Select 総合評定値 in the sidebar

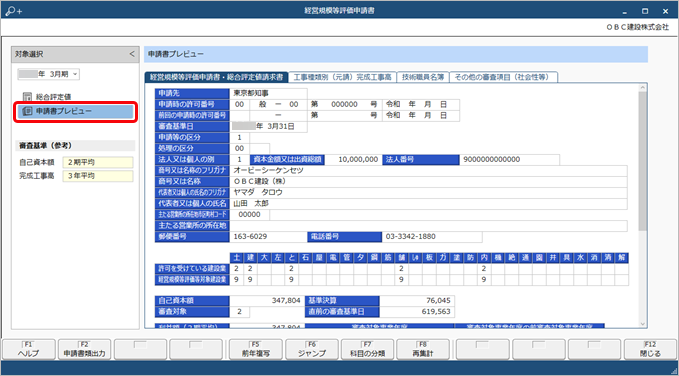[52, 97]
